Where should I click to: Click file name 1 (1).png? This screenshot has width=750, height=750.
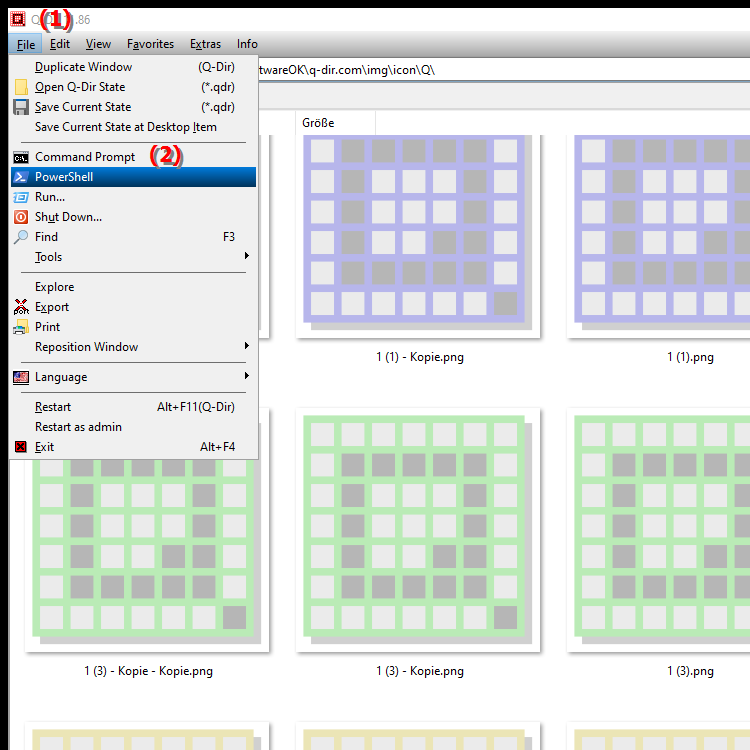point(690,357)
